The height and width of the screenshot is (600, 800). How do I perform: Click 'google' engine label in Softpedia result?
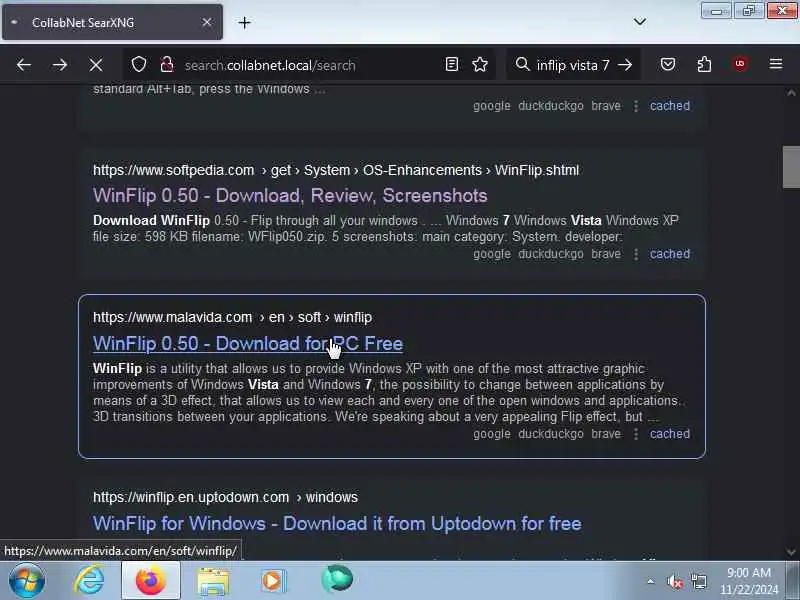tap(491, 254)
